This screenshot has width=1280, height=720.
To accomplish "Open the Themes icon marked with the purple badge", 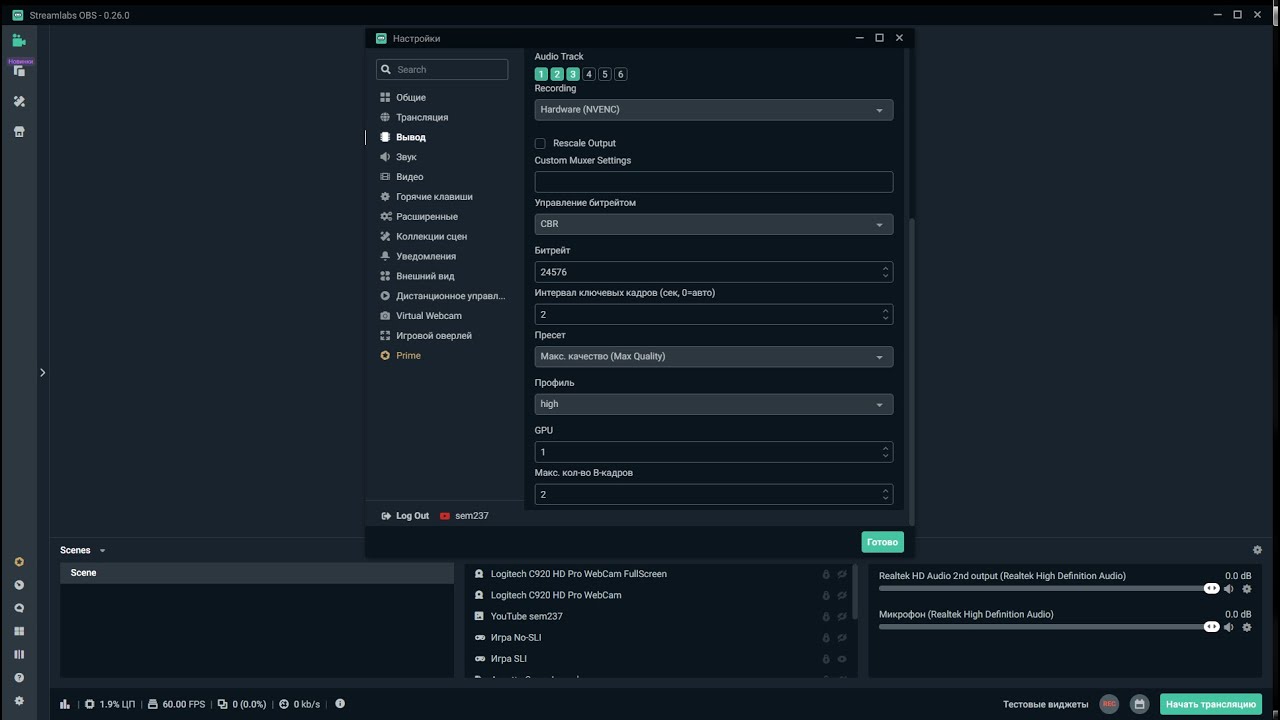I will click(19, 70).
